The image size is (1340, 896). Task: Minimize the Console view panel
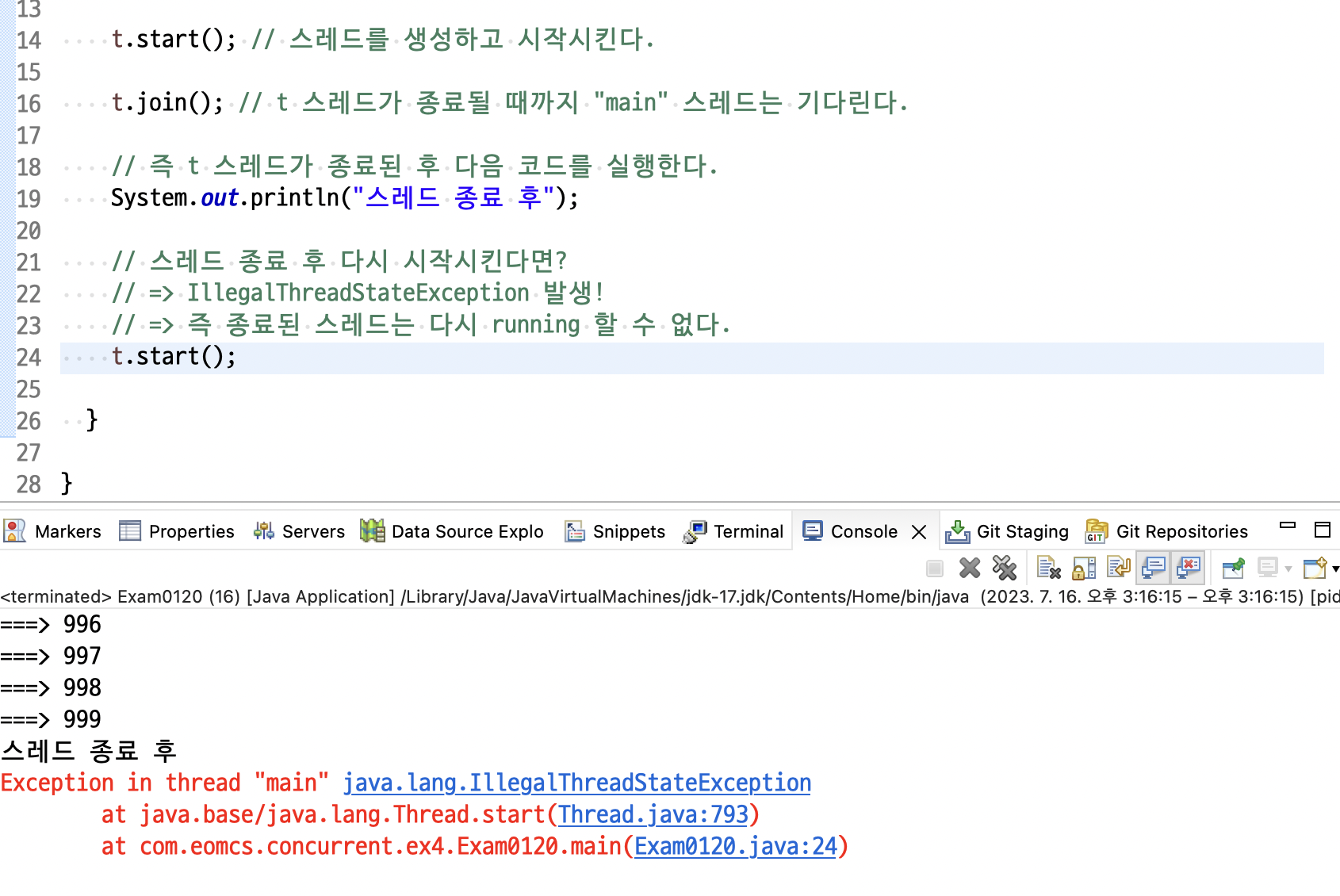1288,526
